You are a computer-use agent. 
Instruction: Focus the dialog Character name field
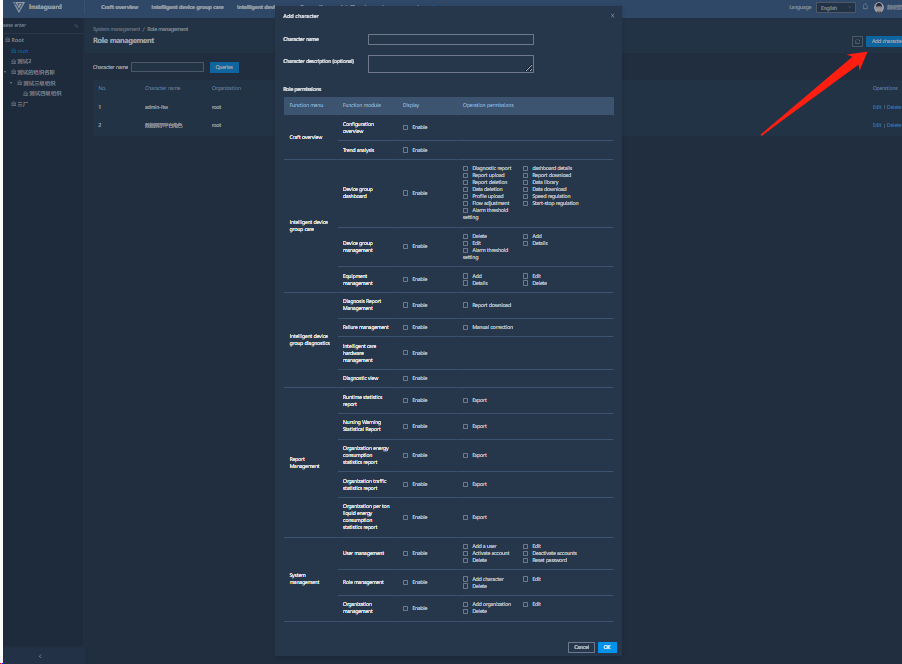450,40
